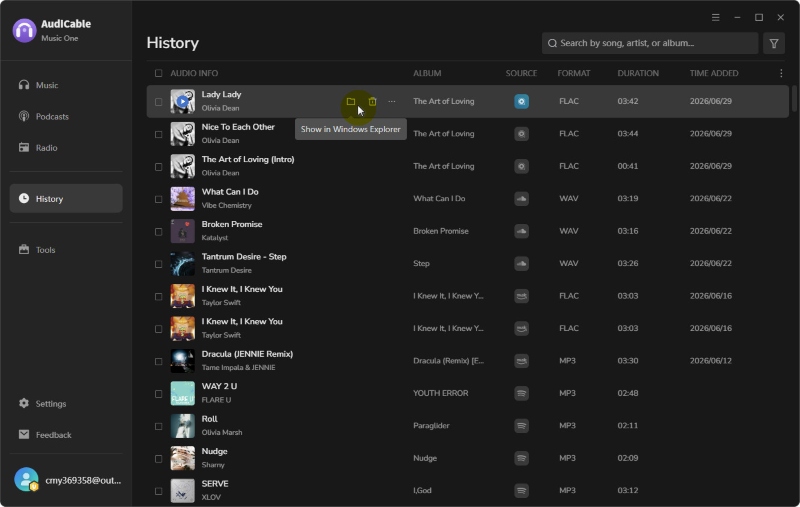The height and width of the screenshot is (507, 800).
Task: Click source icon for The Art of Loving (Intro)
Action: point(521,166)
